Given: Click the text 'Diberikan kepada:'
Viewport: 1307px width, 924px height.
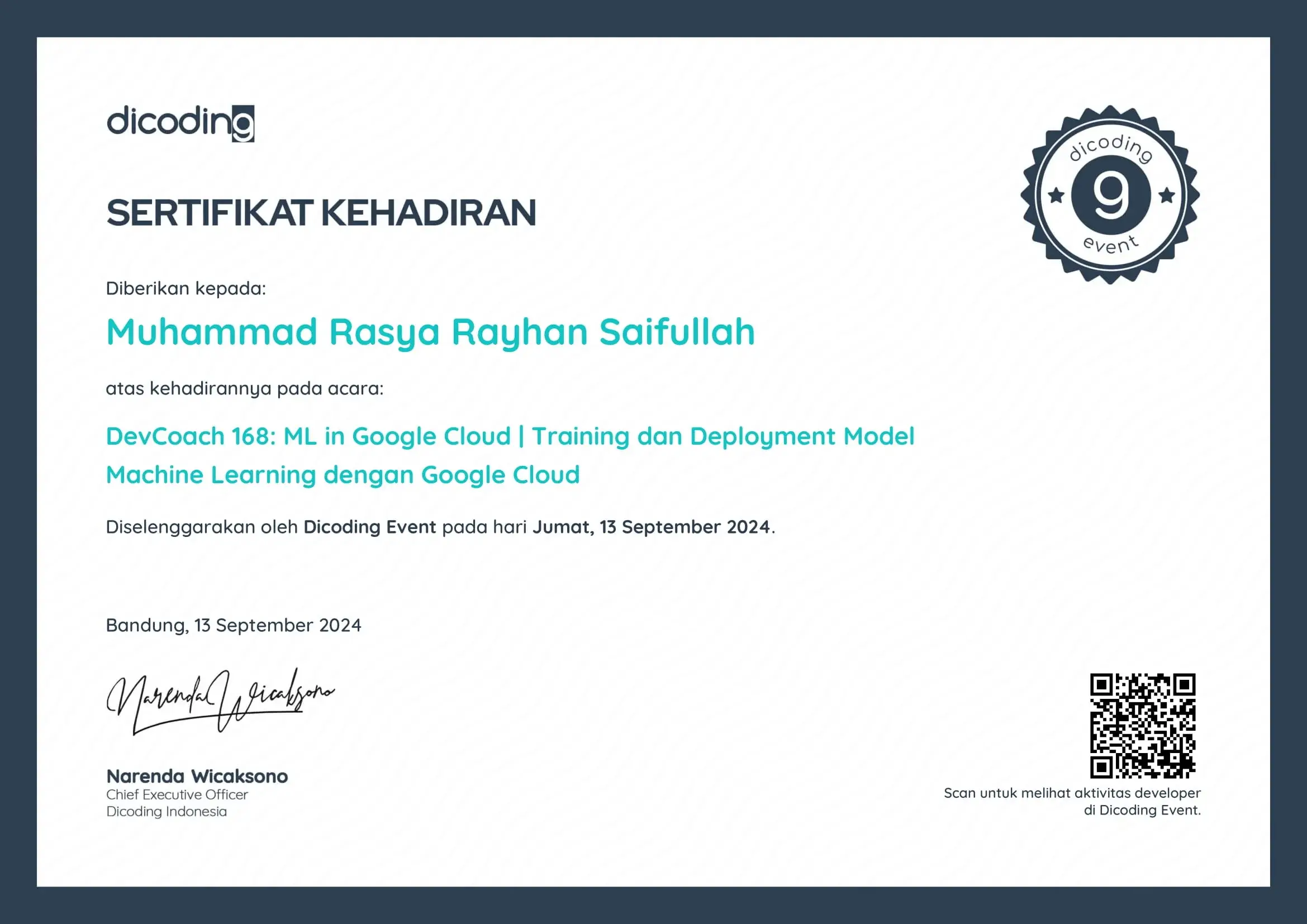Looking at the screenshot, I should 186,289.
